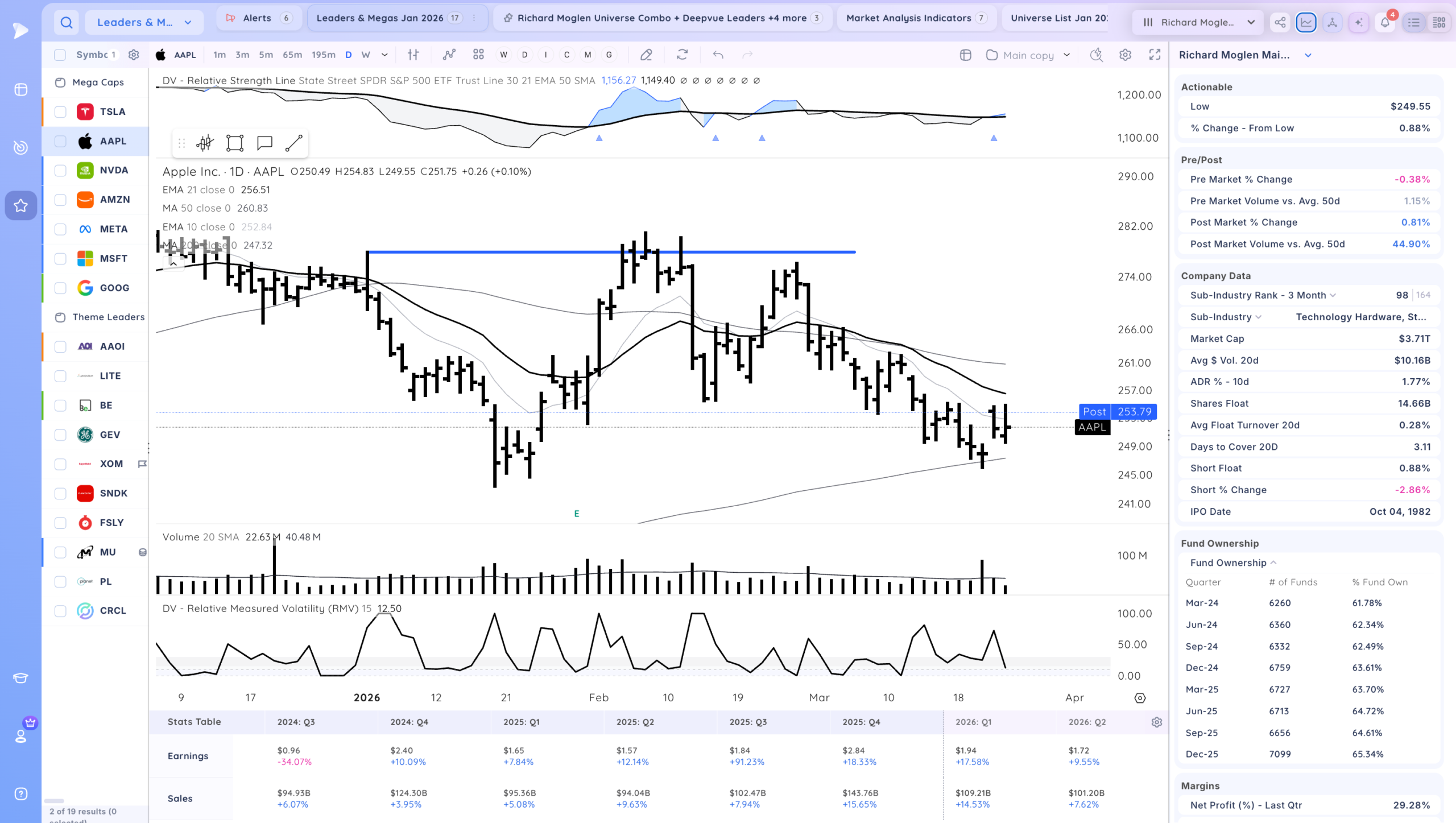
Task: Toggle fullscreen chart icon
Action: click(1155, 55)
